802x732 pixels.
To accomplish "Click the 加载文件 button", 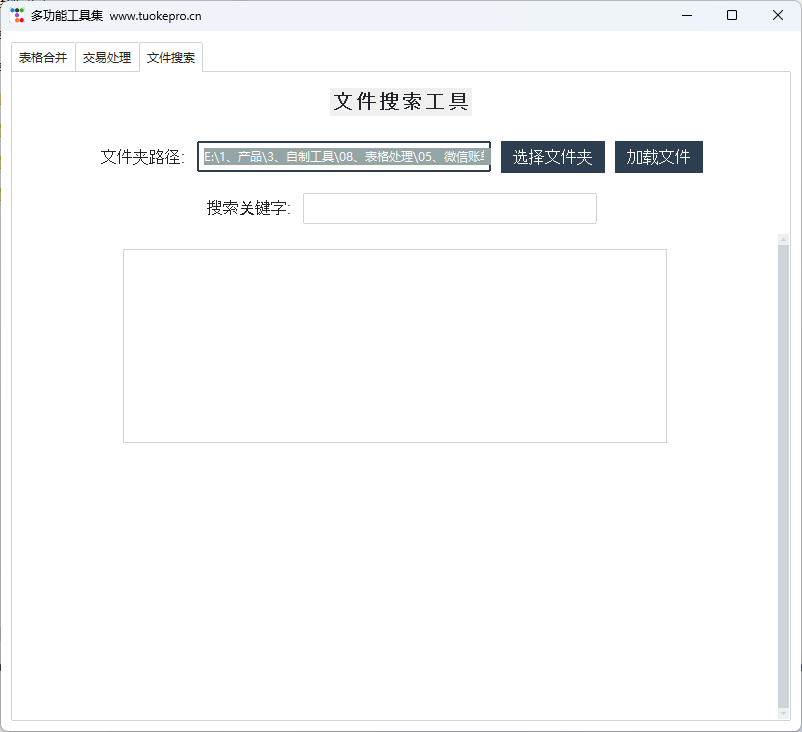I will coord(658,157).
